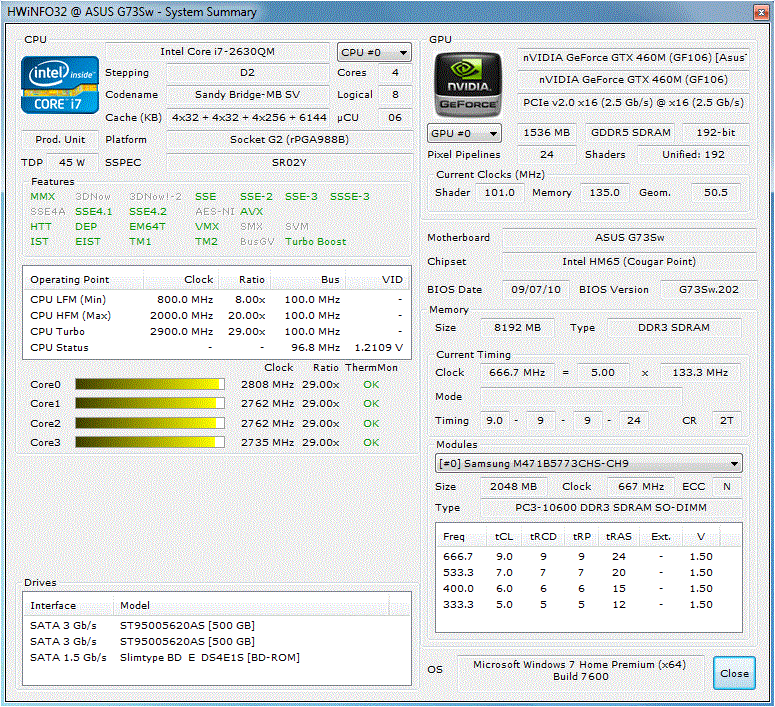Click the Turbo Boost feature label
The width and height of the screenshot is (775, 707).
click(315, 241)
